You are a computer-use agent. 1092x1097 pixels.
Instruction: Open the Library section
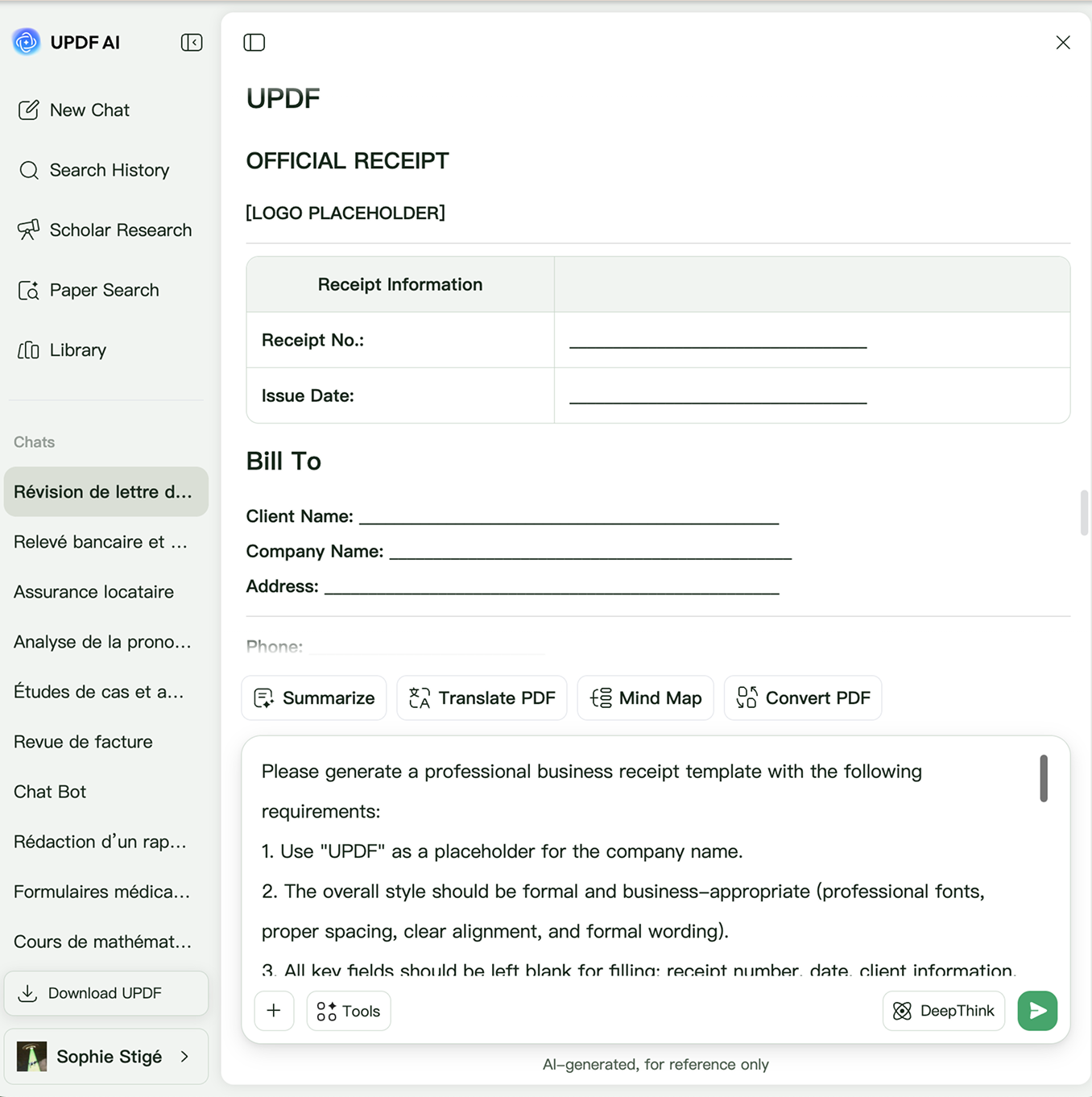[63, 350]
